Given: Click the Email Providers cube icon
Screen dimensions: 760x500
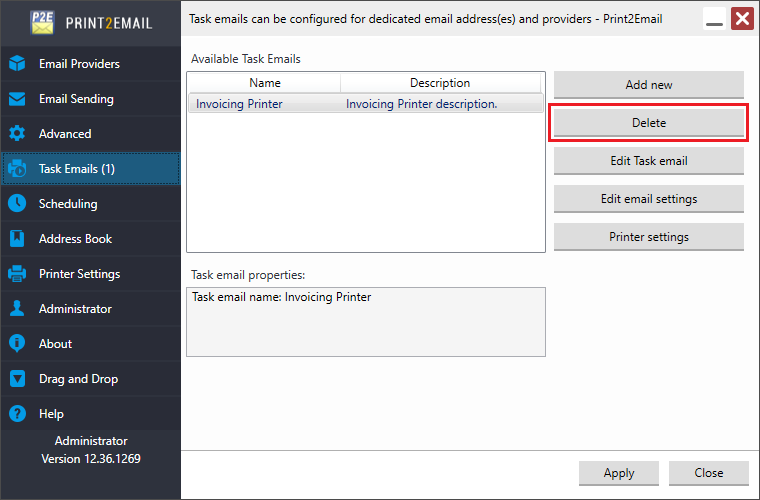Looking at the screenshot, I should coord(17,64).
